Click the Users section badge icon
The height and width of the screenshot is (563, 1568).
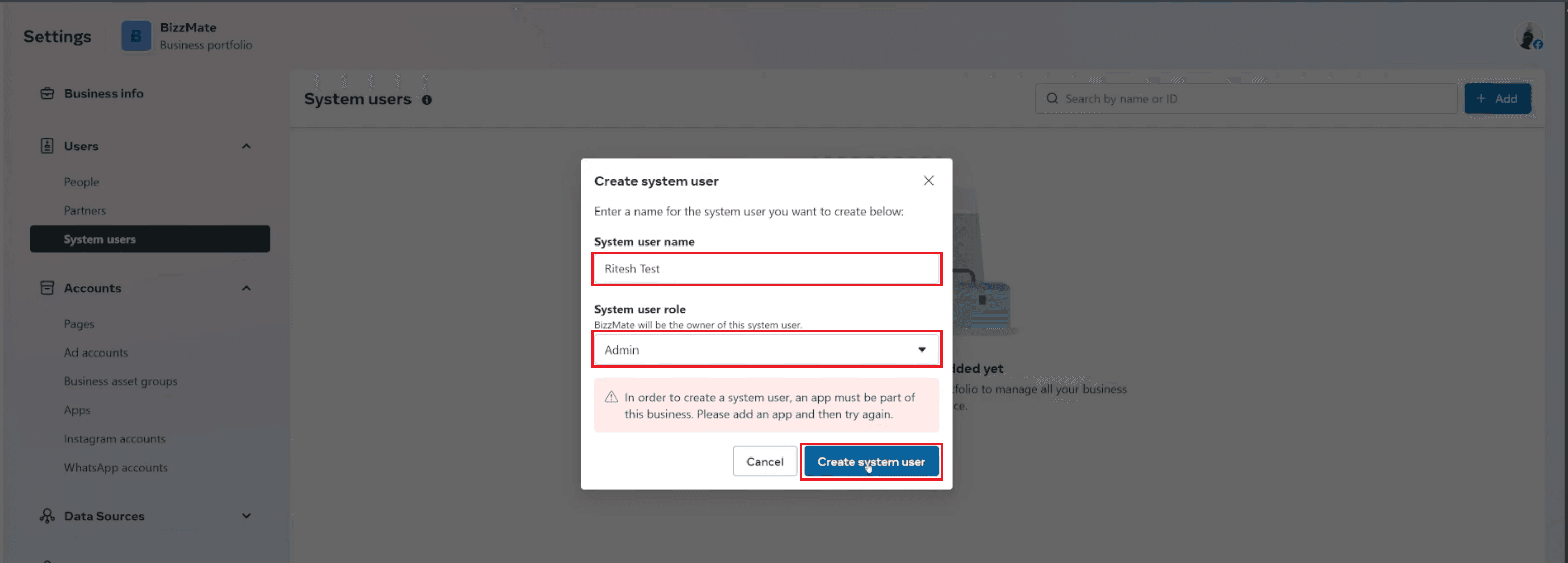coord(47,146)
